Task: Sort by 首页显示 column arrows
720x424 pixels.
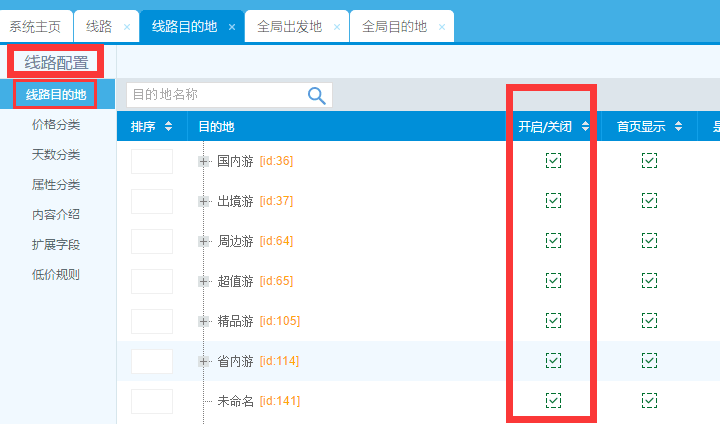Action: coord(678,127)
